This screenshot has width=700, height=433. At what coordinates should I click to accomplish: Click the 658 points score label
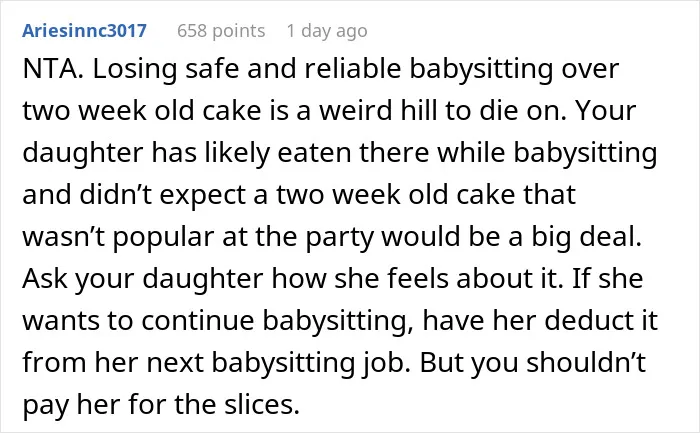[x=221, y=31]
